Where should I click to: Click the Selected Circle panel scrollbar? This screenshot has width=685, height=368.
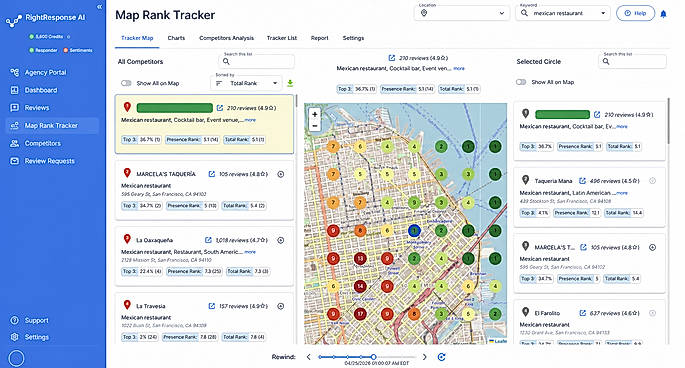pos(668,121)
